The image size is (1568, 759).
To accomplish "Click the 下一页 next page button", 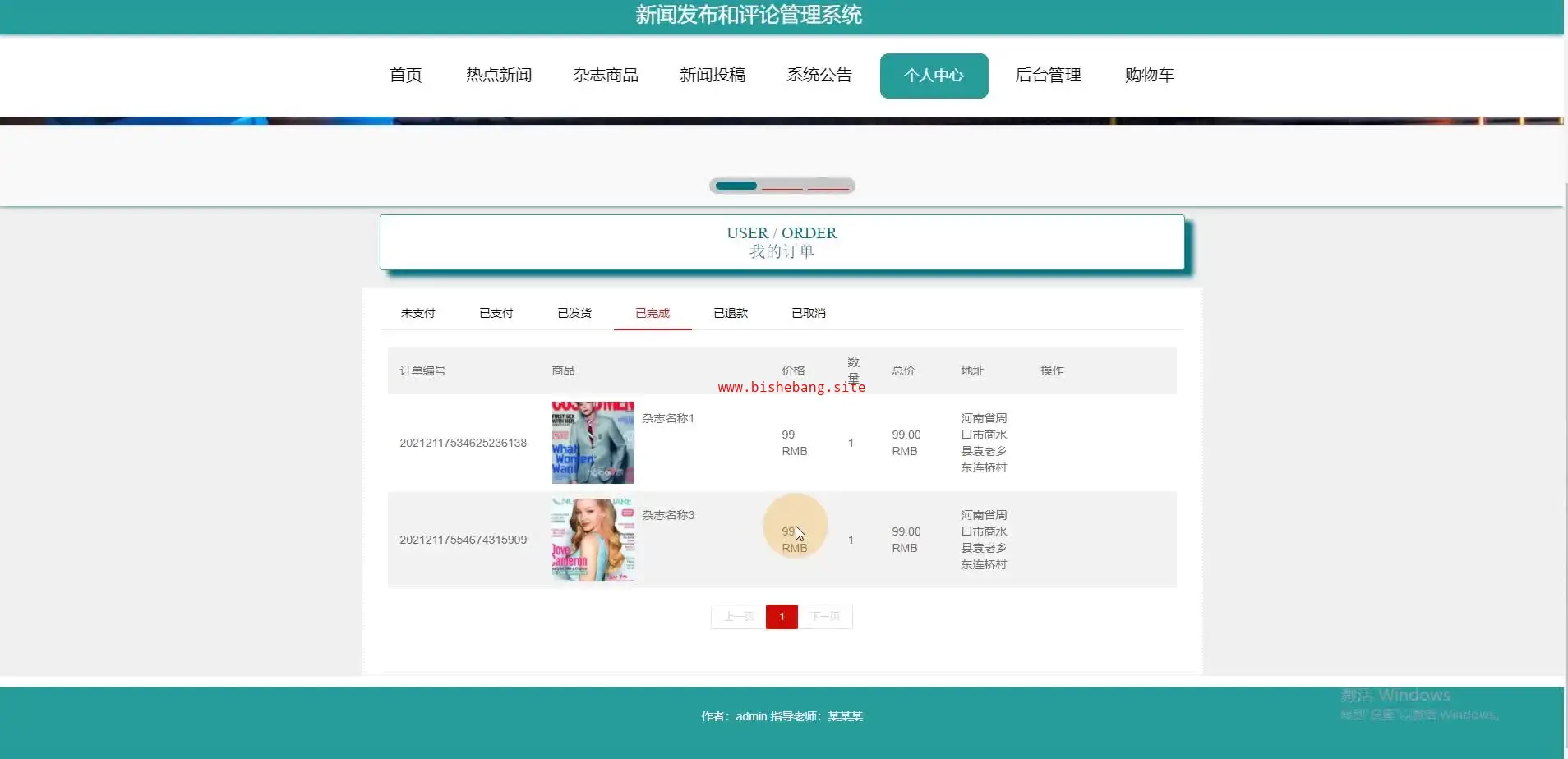I will click(825, 617).
